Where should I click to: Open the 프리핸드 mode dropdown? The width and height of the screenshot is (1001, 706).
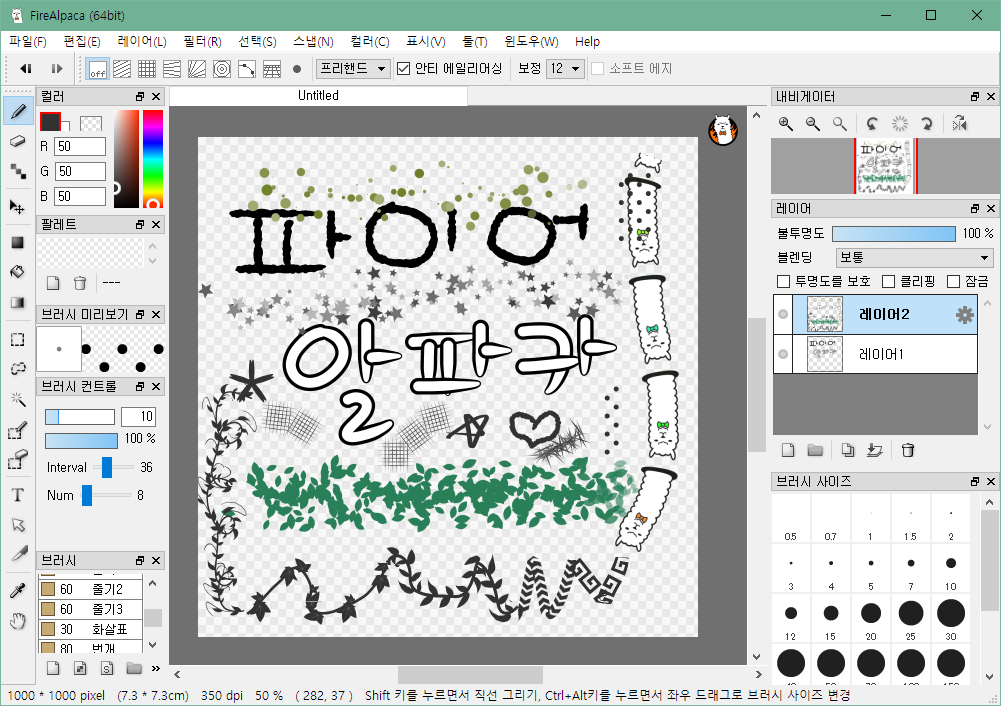[353, 68]
